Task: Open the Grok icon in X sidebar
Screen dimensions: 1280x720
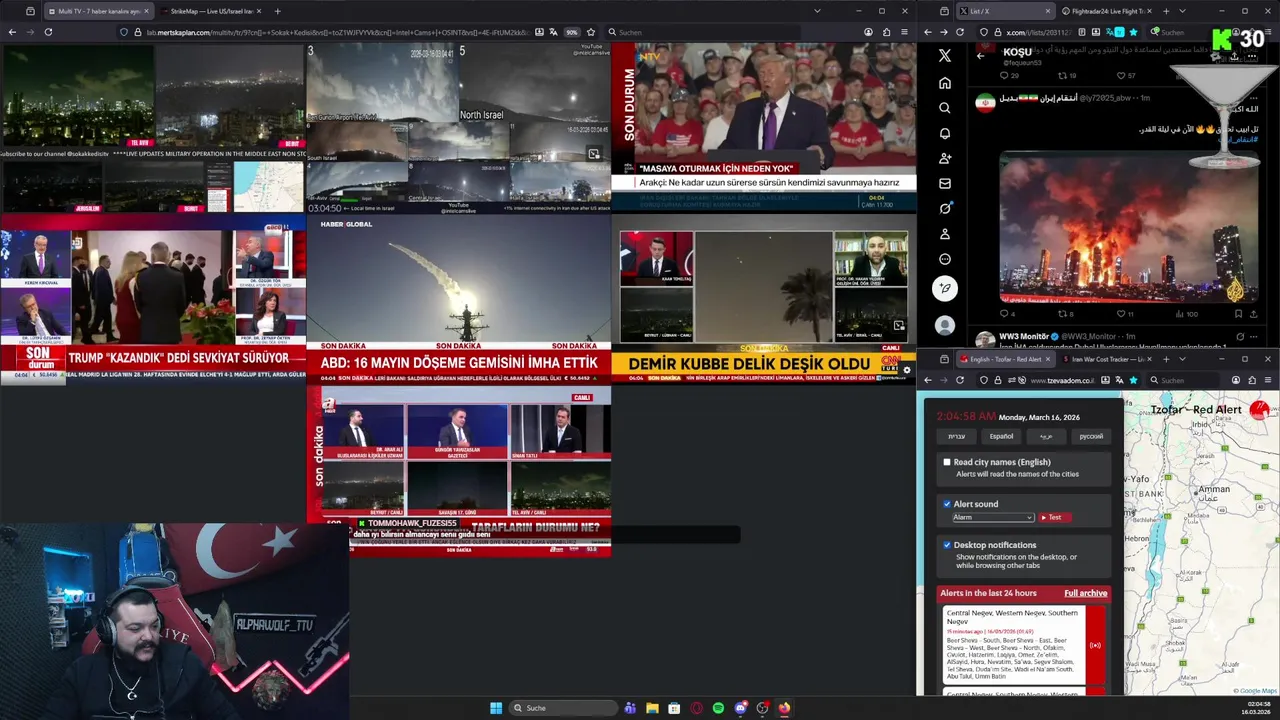Action: [945, 208]
